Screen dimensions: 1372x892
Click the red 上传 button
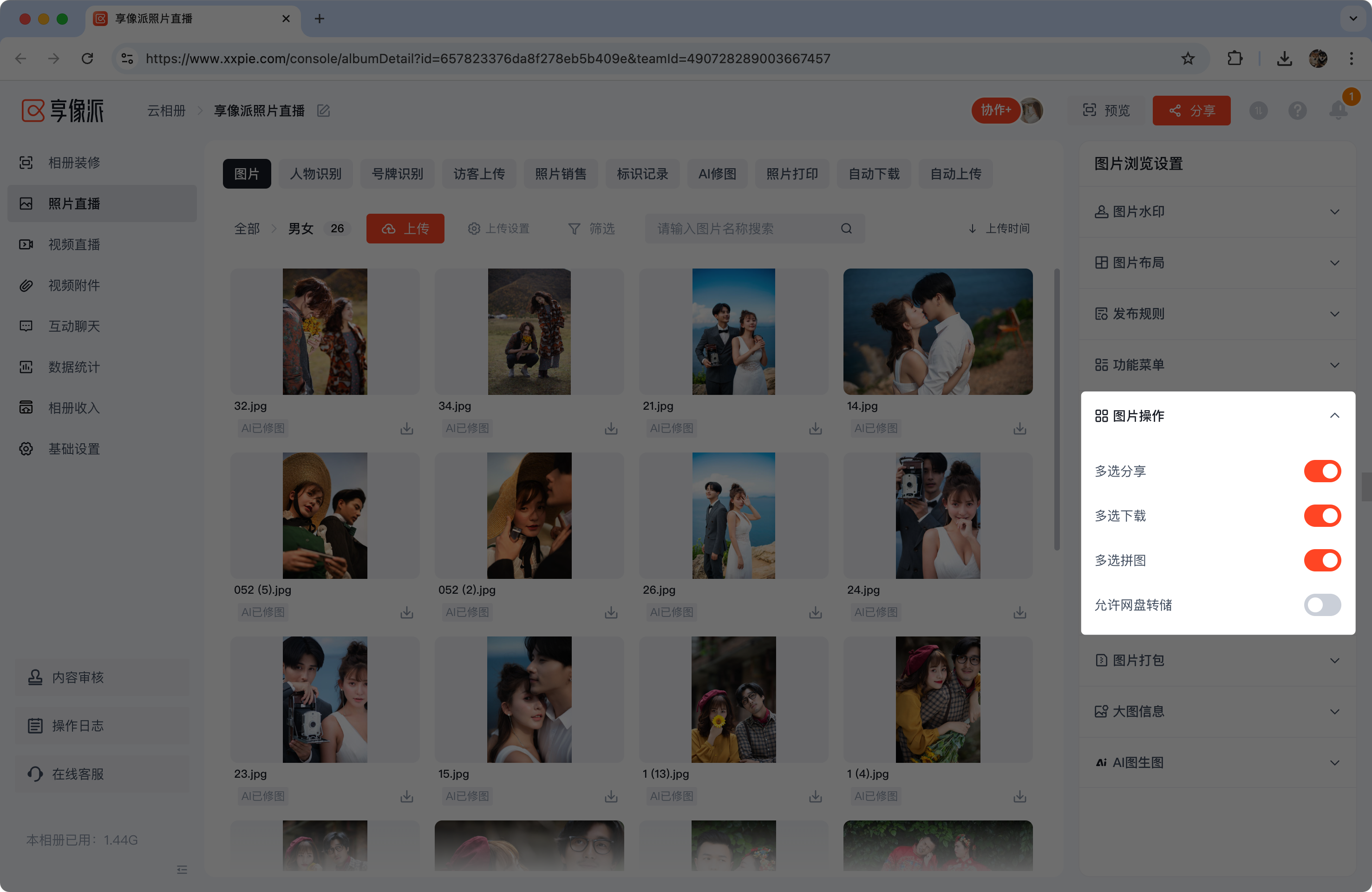point(405,228)
